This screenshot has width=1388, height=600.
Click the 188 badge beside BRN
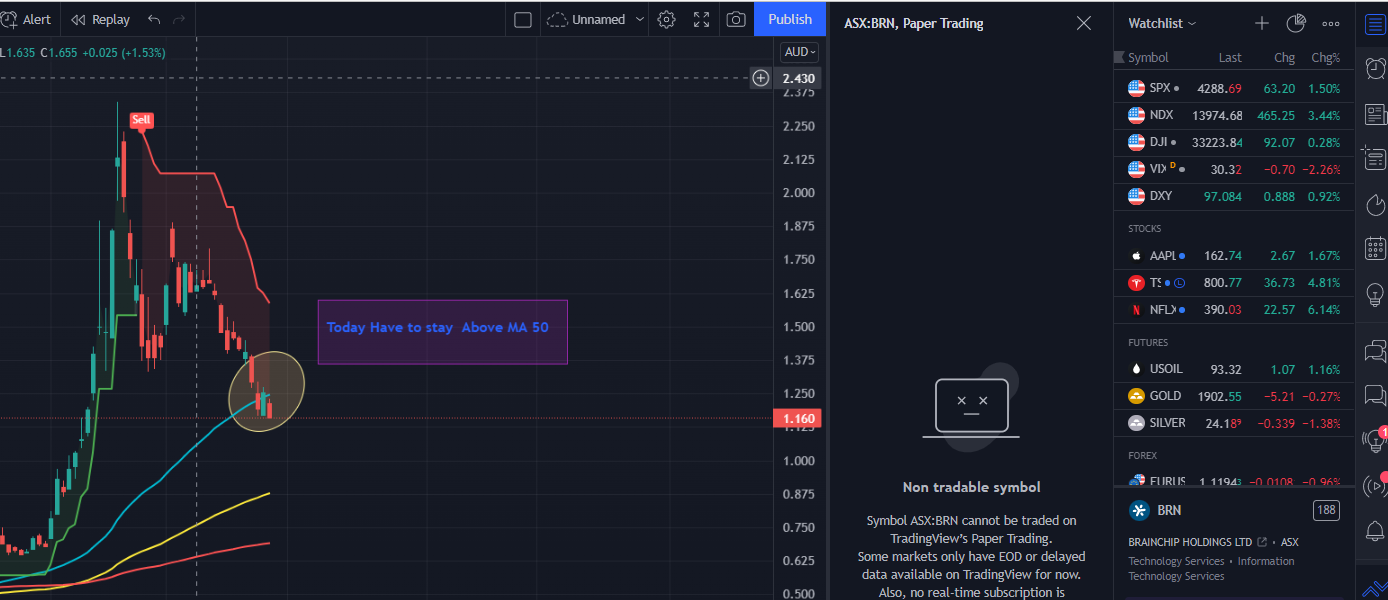[x=1327, y=510]
